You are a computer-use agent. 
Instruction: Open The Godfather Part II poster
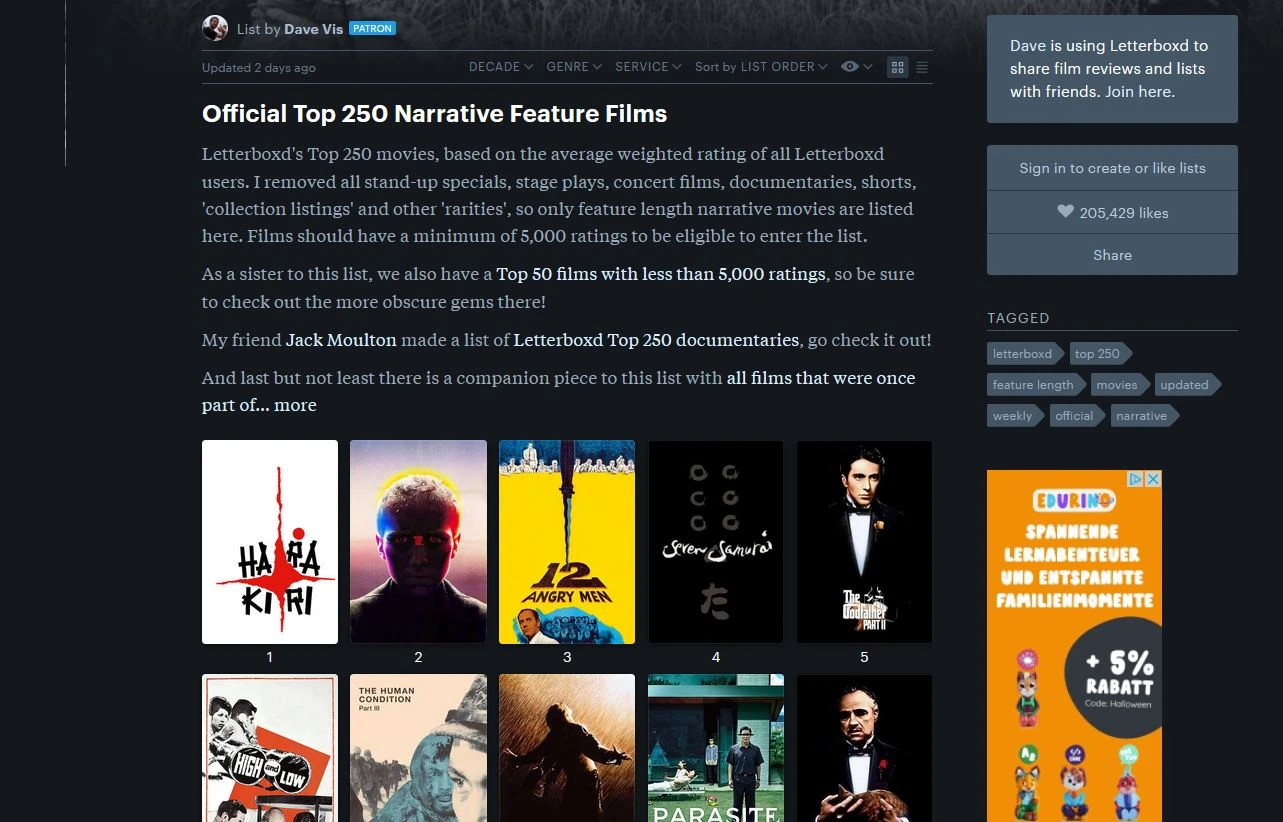coord(864,542)
